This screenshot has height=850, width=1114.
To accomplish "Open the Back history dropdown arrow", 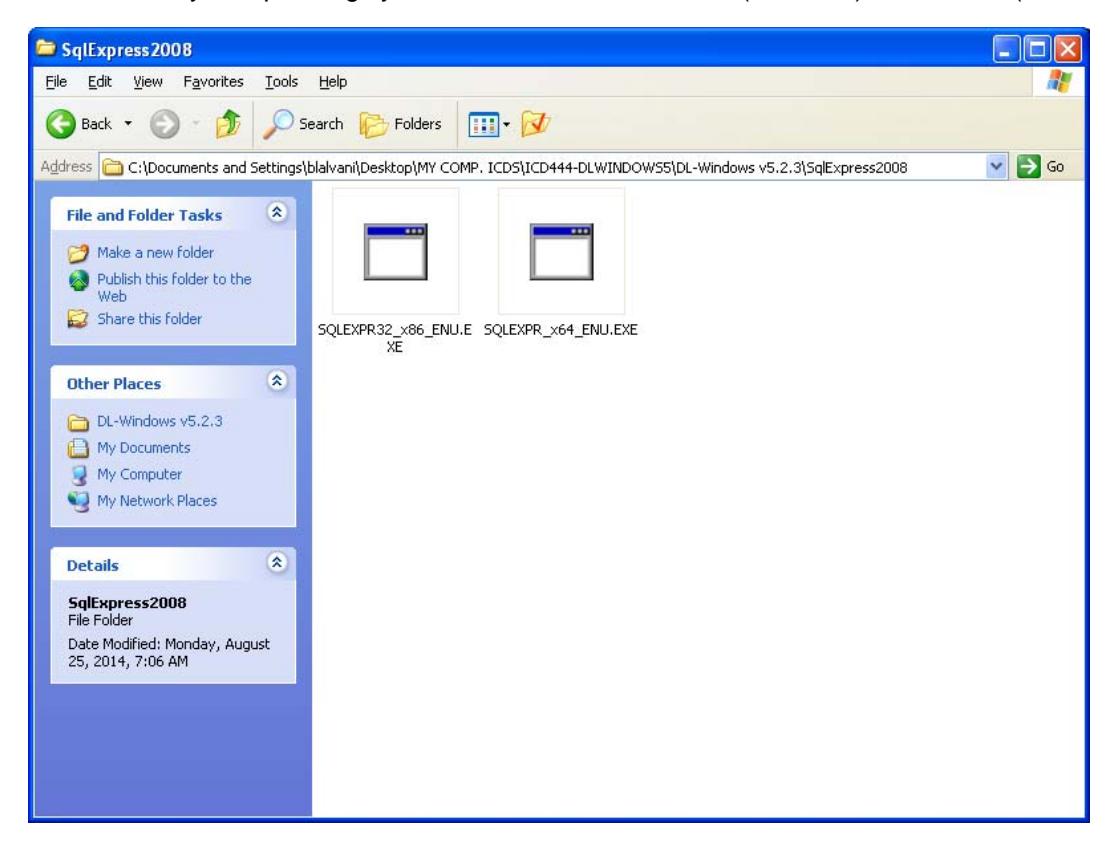I will 128,124.
